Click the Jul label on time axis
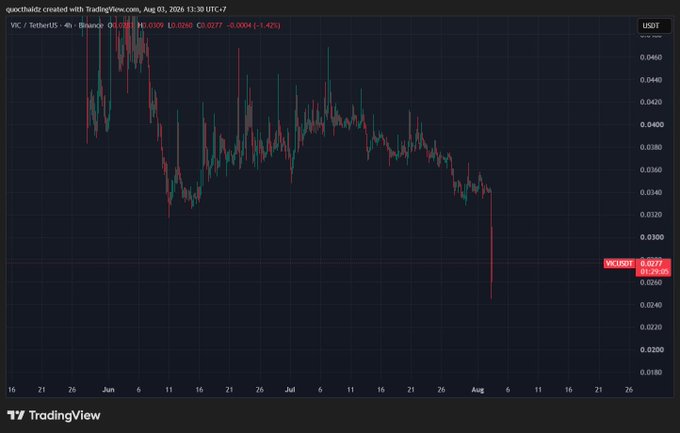Viewport: 680px width, 433px height. (x=290, y=390)
